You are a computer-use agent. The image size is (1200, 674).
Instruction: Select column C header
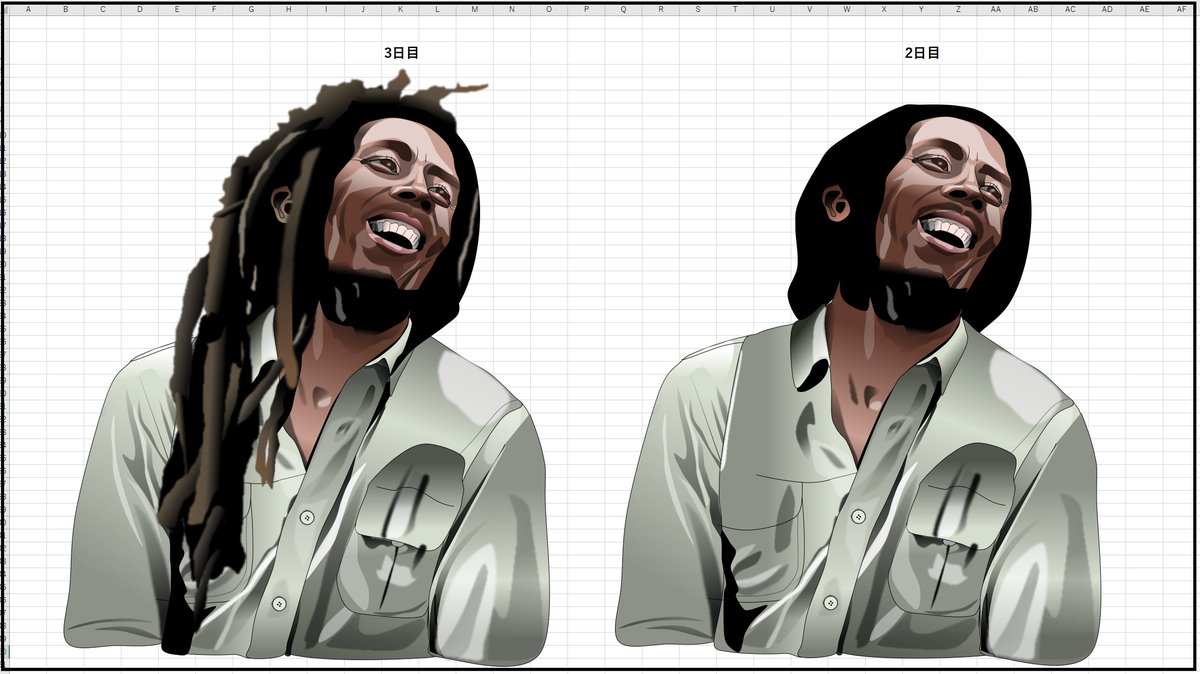coord(103,9)
